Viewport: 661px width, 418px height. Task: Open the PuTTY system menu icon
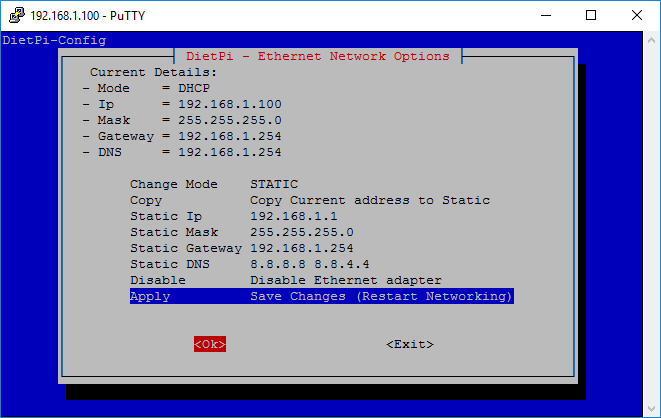[17, 15]
